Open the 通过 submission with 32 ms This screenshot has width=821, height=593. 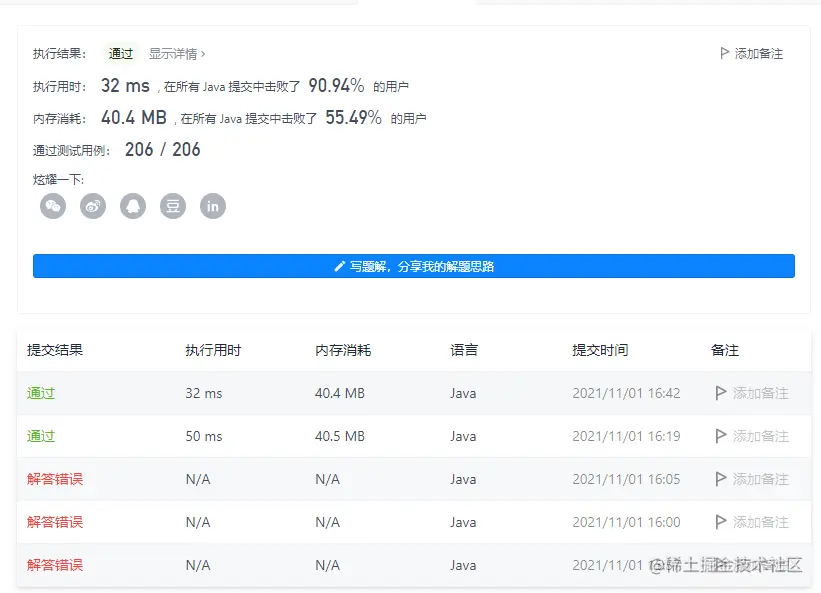[x=41, y=393]
